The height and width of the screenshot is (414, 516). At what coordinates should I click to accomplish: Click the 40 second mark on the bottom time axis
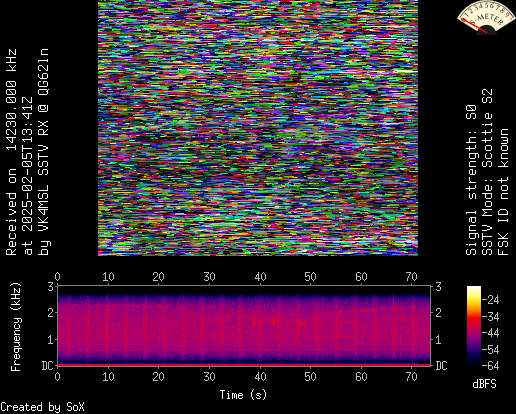coord(260,377)
